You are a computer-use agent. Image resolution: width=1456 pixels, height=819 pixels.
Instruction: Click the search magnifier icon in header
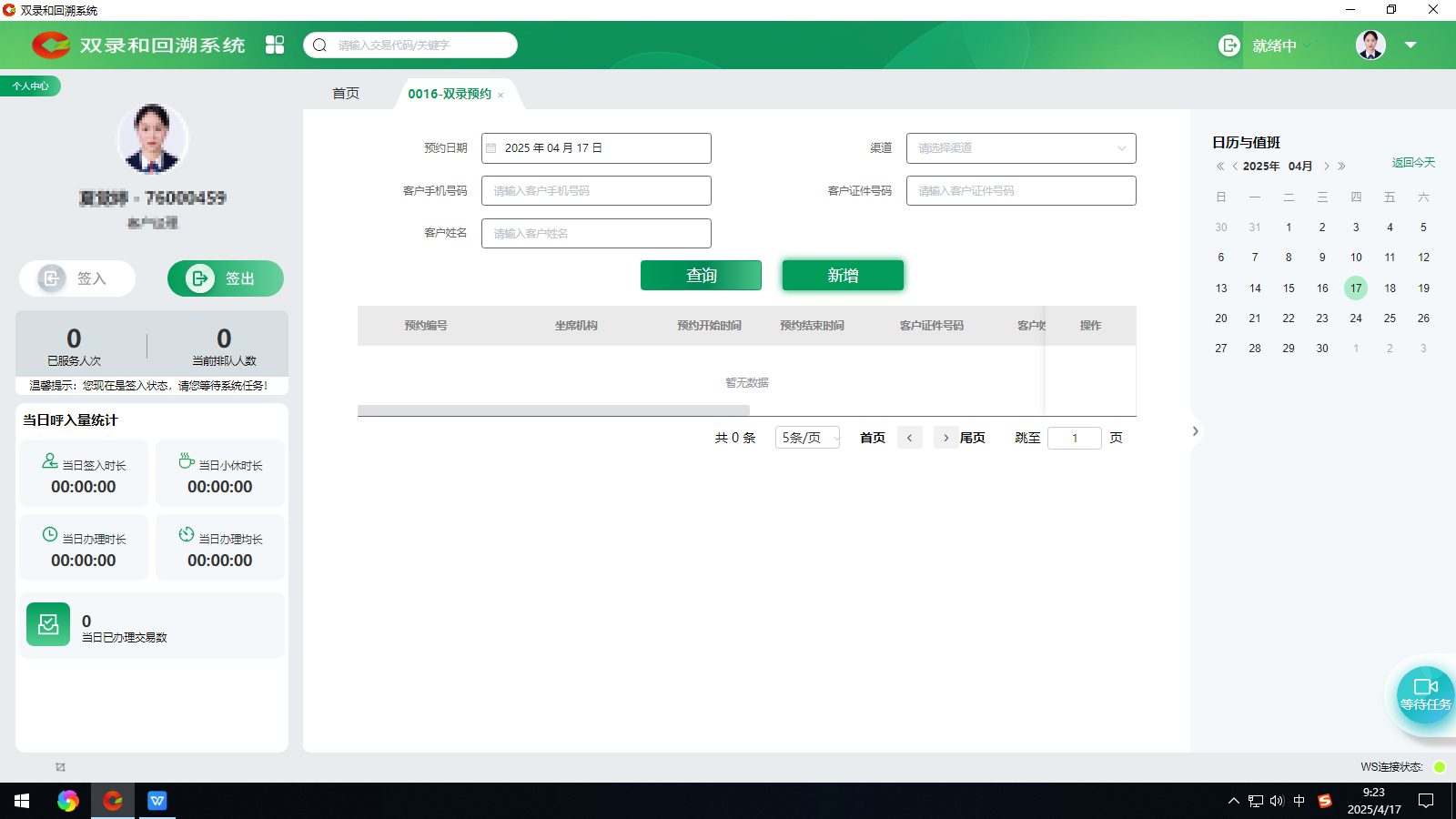tap(320, 45)
